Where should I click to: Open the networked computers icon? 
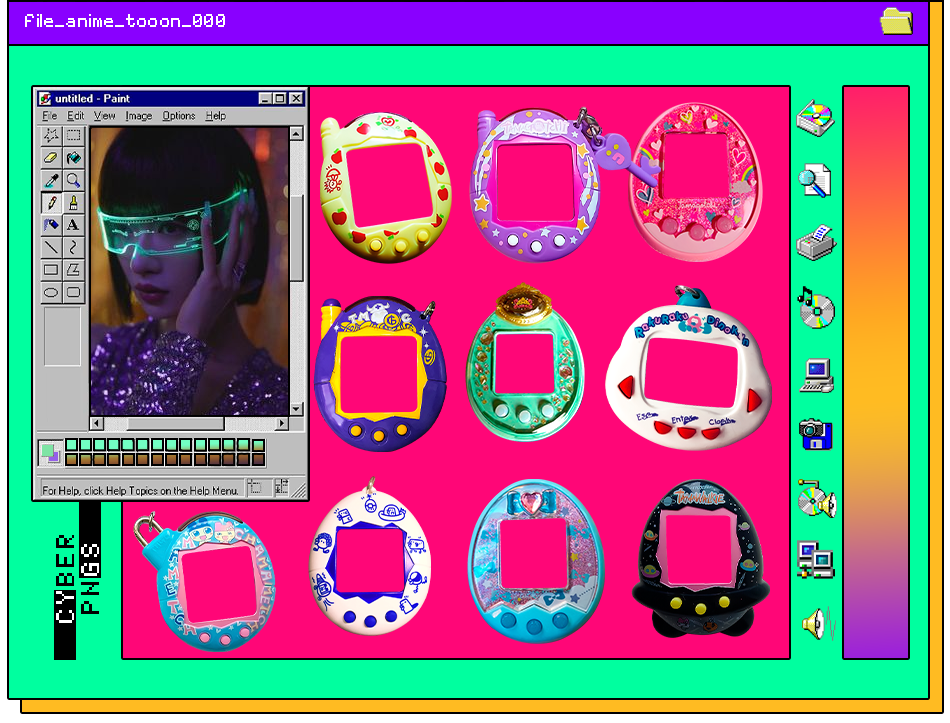[815, 559]
